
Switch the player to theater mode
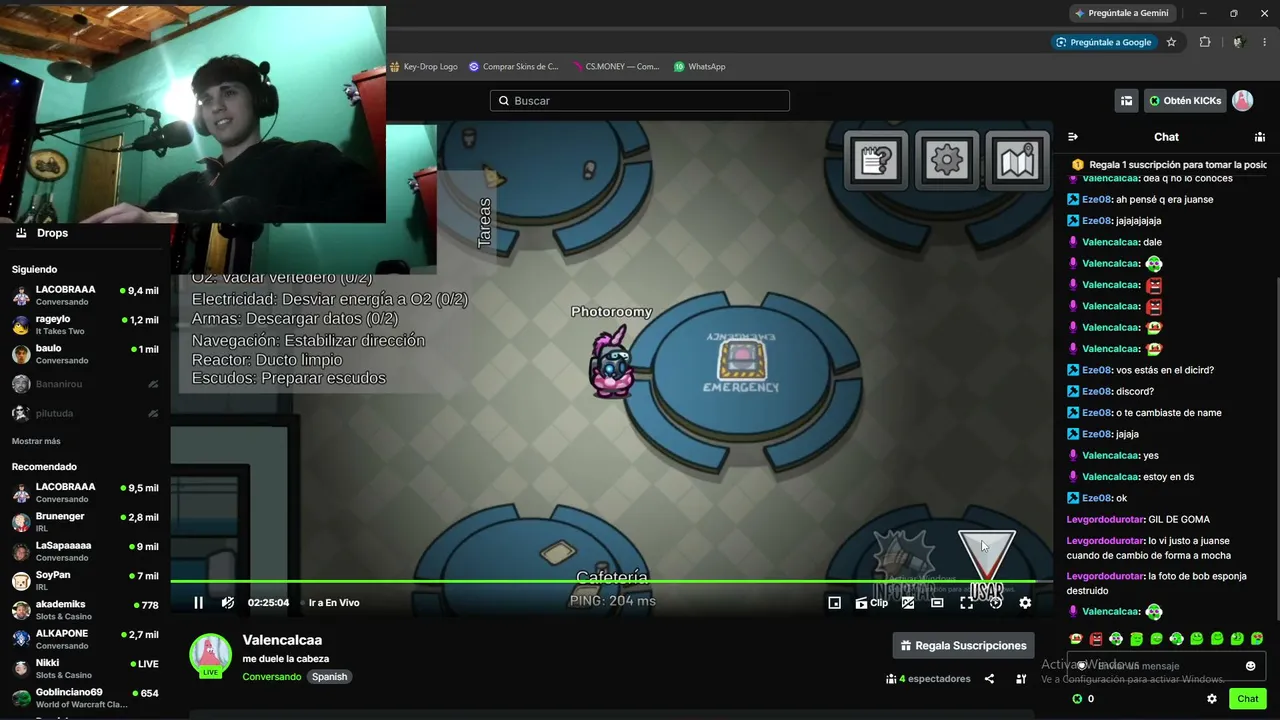click(937, 602)
